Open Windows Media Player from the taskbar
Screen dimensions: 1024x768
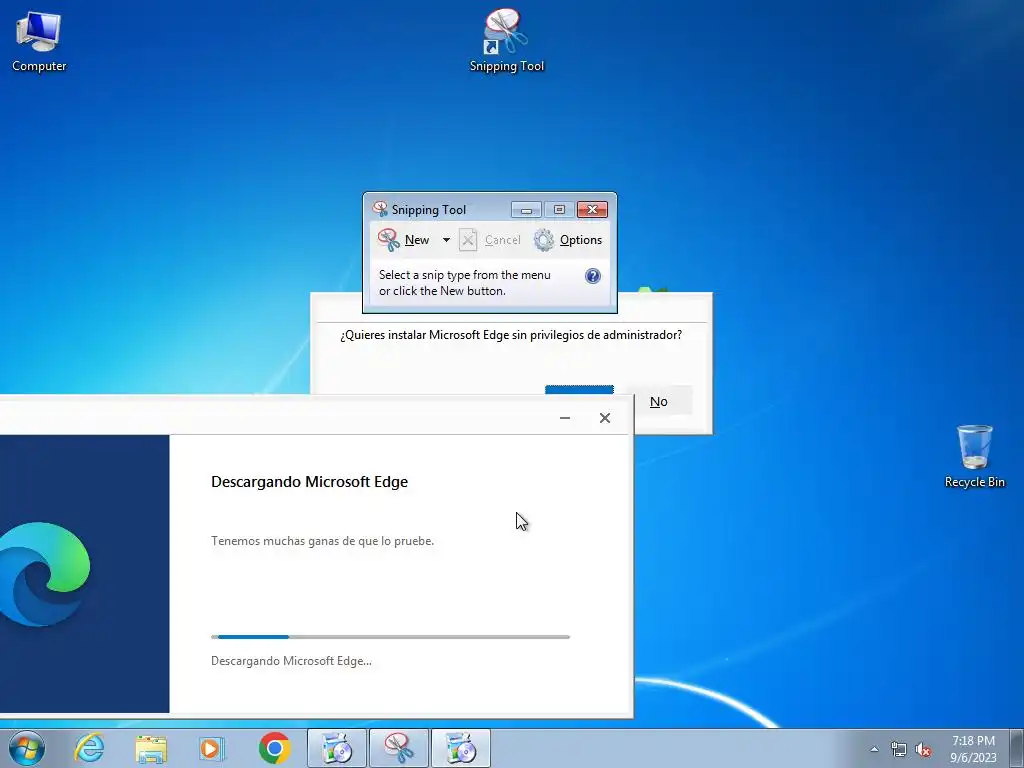[212, 748]
